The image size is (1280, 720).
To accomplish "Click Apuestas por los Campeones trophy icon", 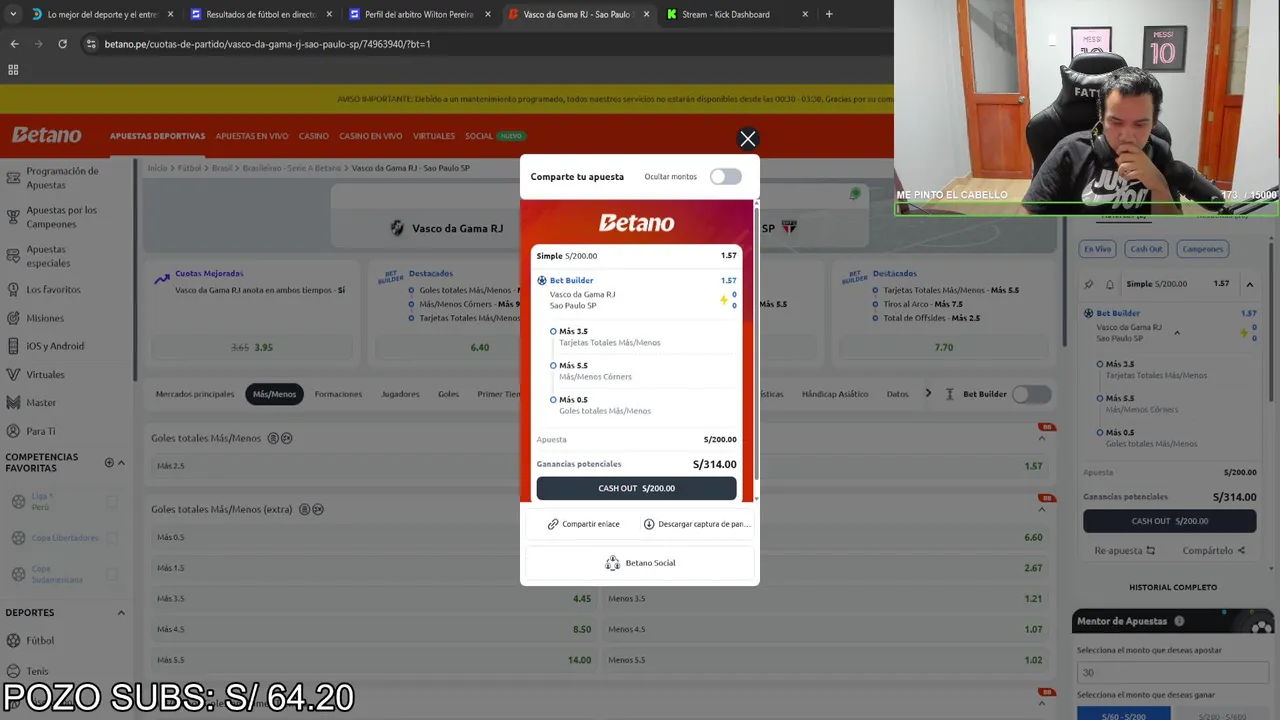I will coord(13,217).
